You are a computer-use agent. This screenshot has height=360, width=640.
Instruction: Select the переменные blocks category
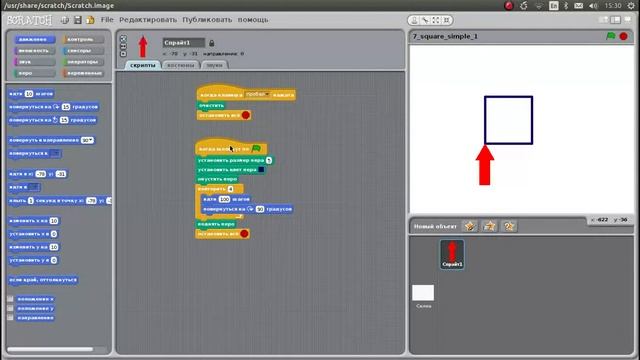pyautogui.click(x=83, y=73)
